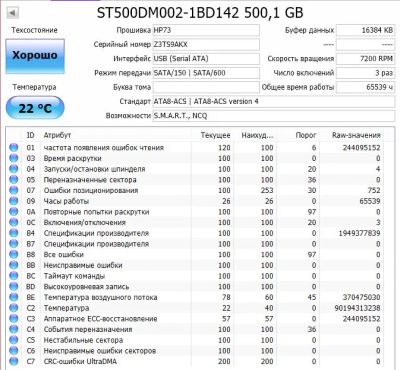Click status orb for attribute B8 row
The height and width of the screenshot is (370, 400).
[x=14, y=254]
